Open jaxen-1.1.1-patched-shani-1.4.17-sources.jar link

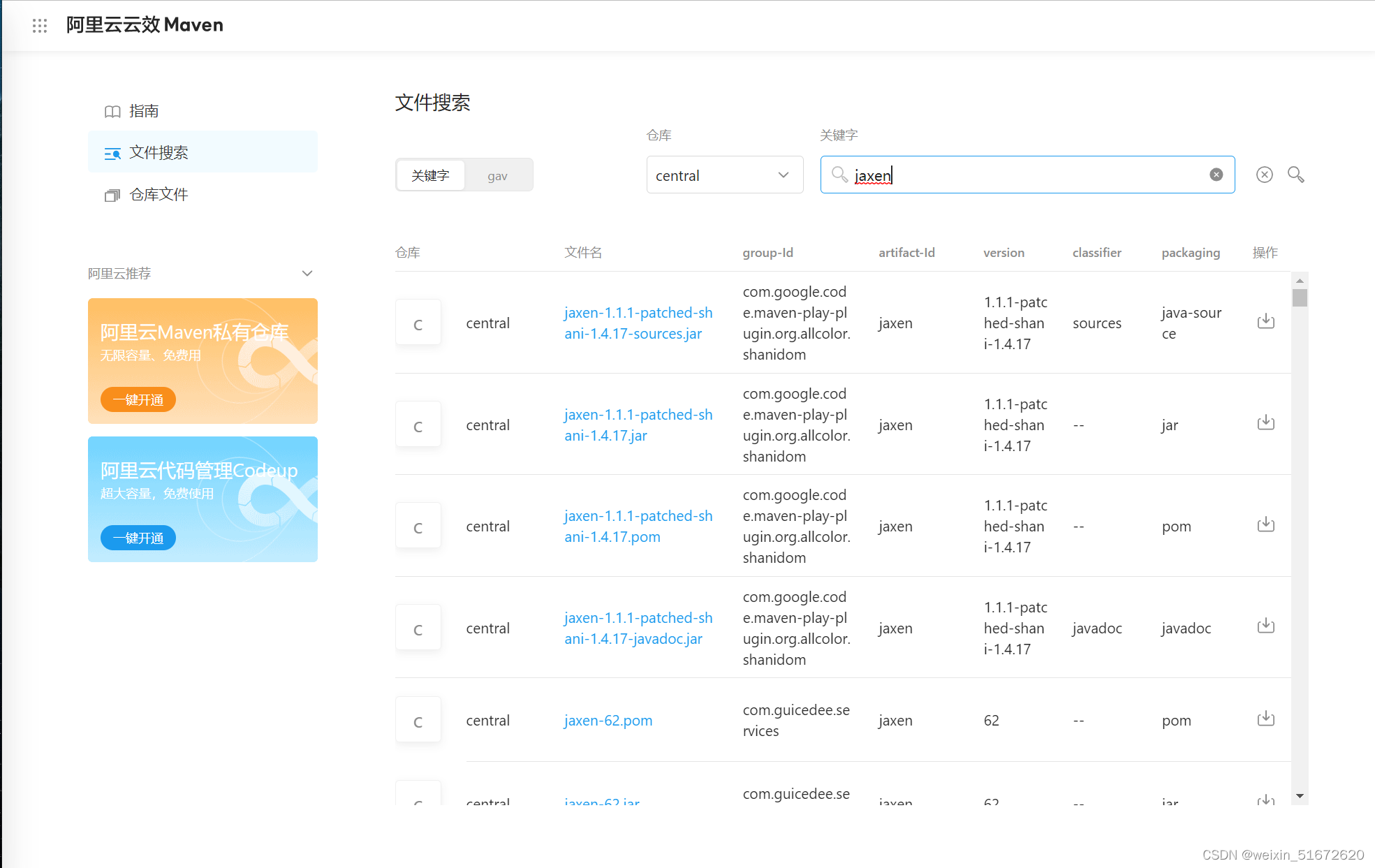[x=638, y=323]
